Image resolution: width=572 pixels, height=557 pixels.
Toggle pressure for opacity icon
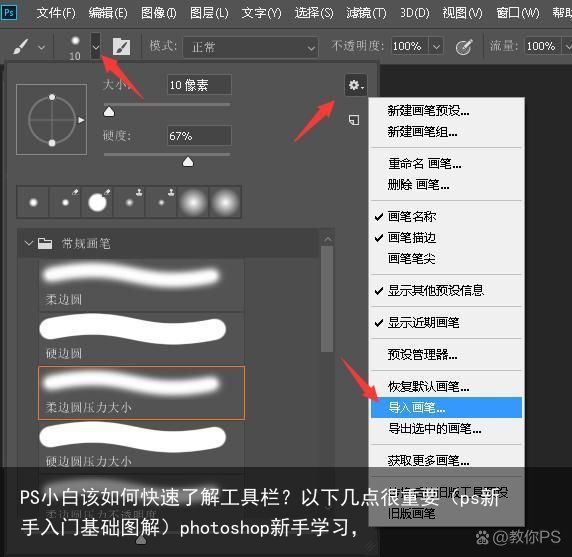coord(464,47)
